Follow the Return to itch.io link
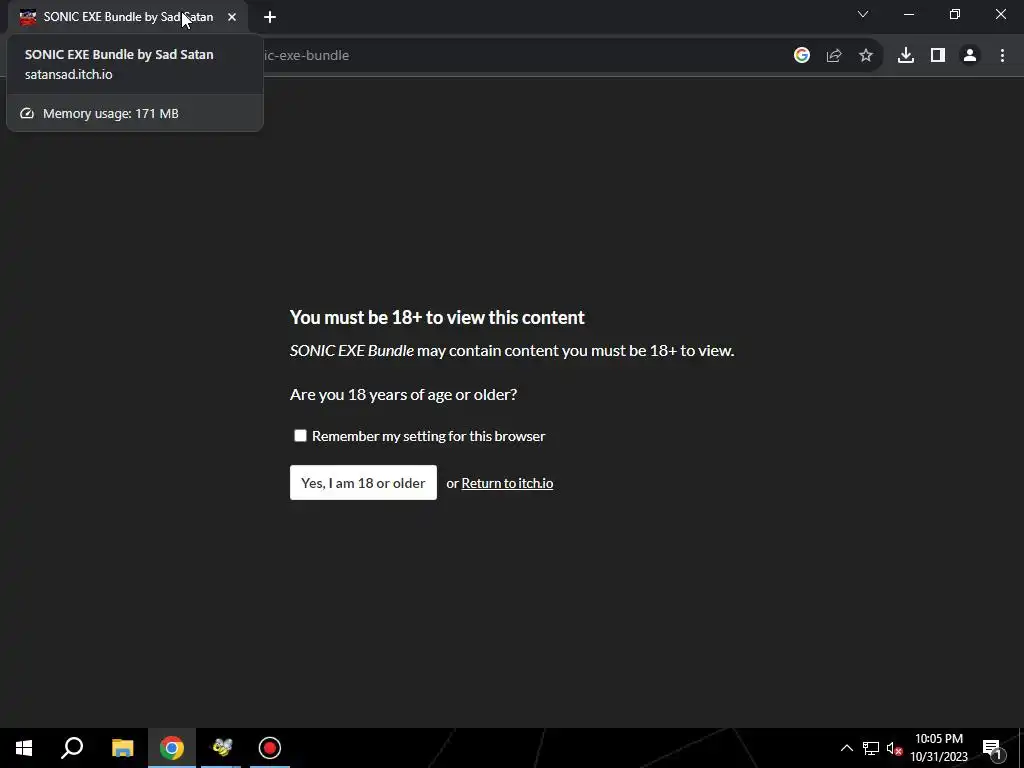 [507, 483]
